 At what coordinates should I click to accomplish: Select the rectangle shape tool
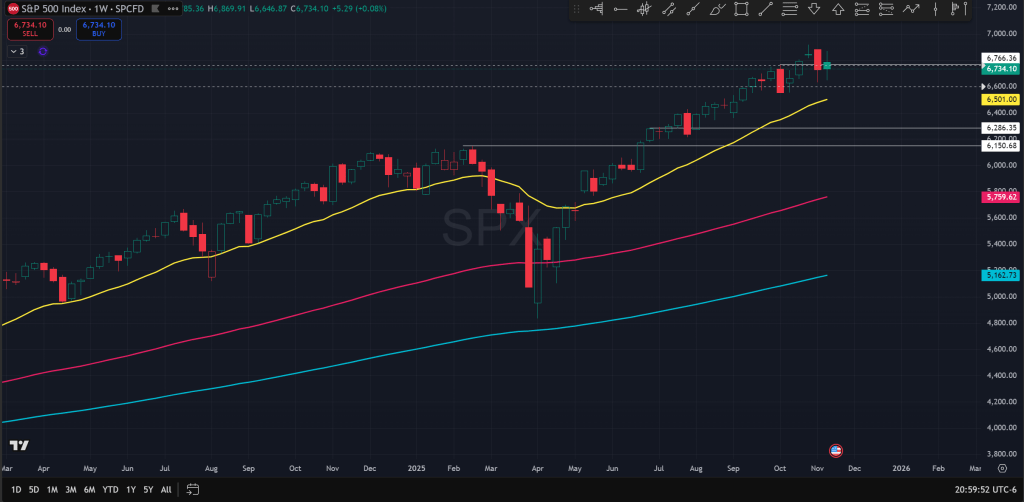pyautogui.click(x=741, y=10)
